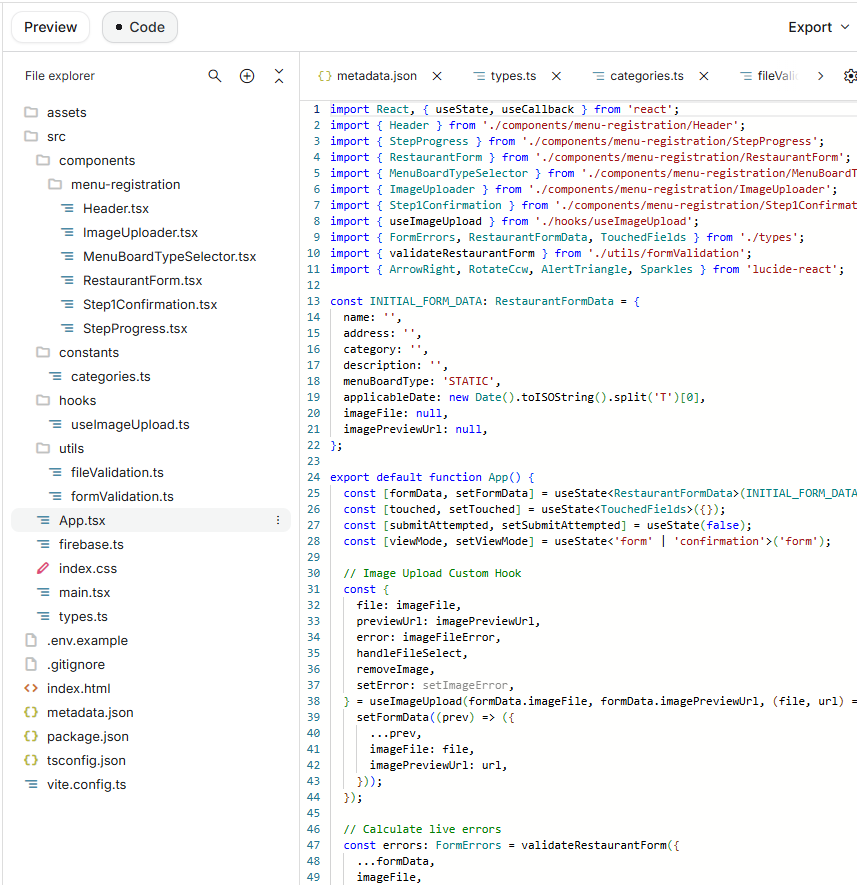
Task: Close the categories.ts tab
Action: pos(703,76)
